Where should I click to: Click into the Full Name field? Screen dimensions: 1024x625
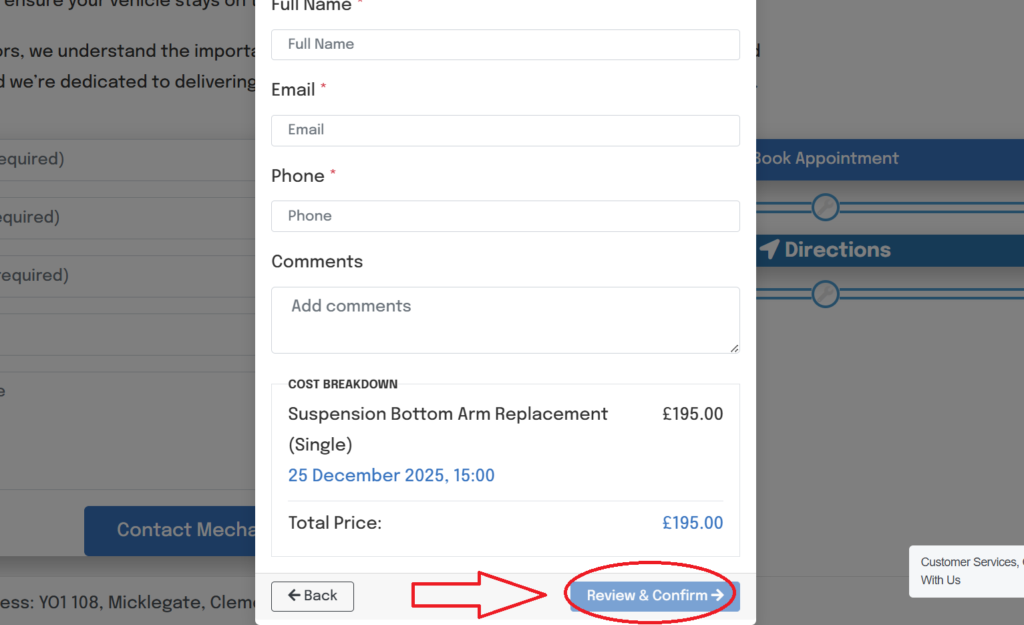pyautogui.click(x=505, y=44)
